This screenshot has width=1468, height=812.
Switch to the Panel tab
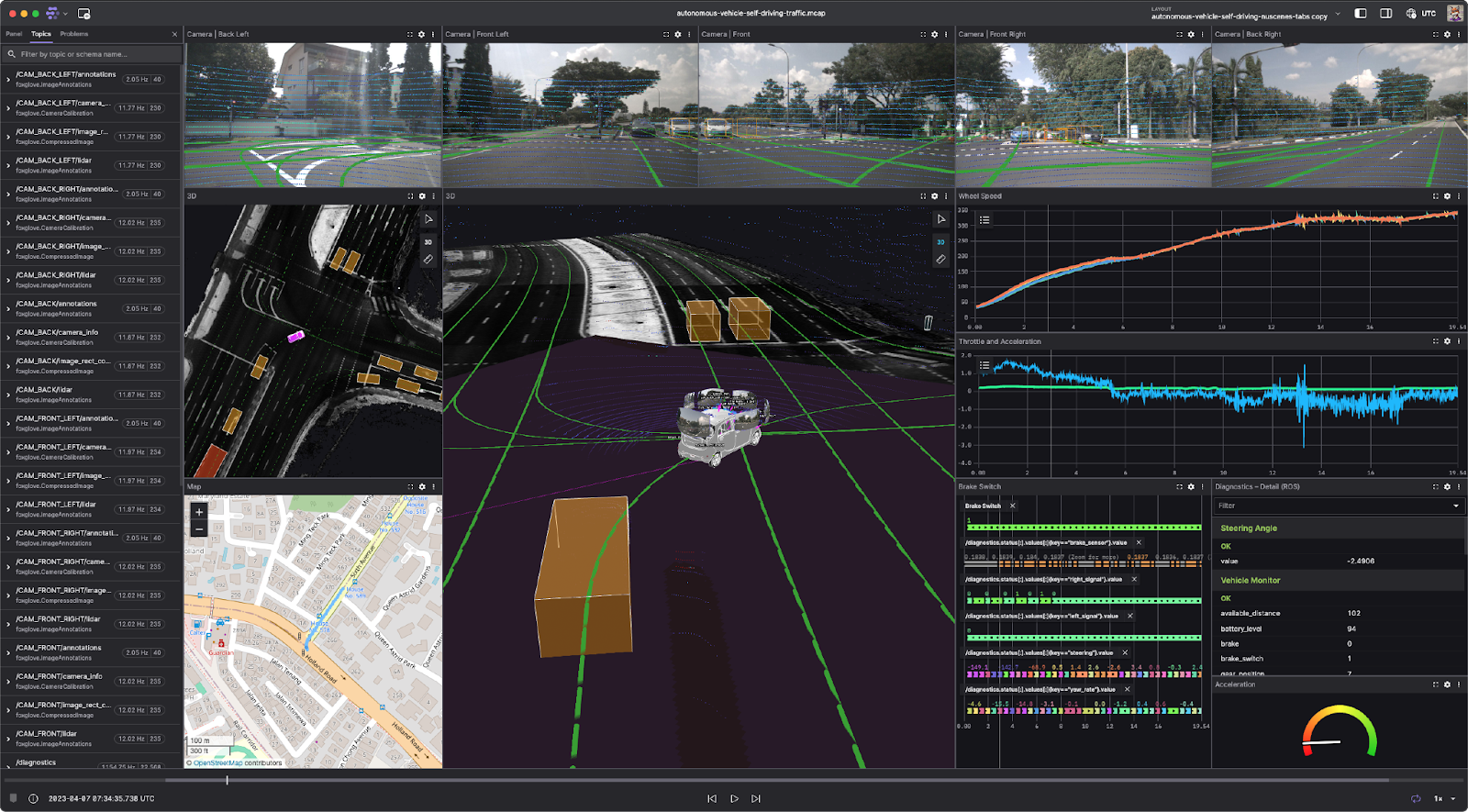(x=14, y=34)
